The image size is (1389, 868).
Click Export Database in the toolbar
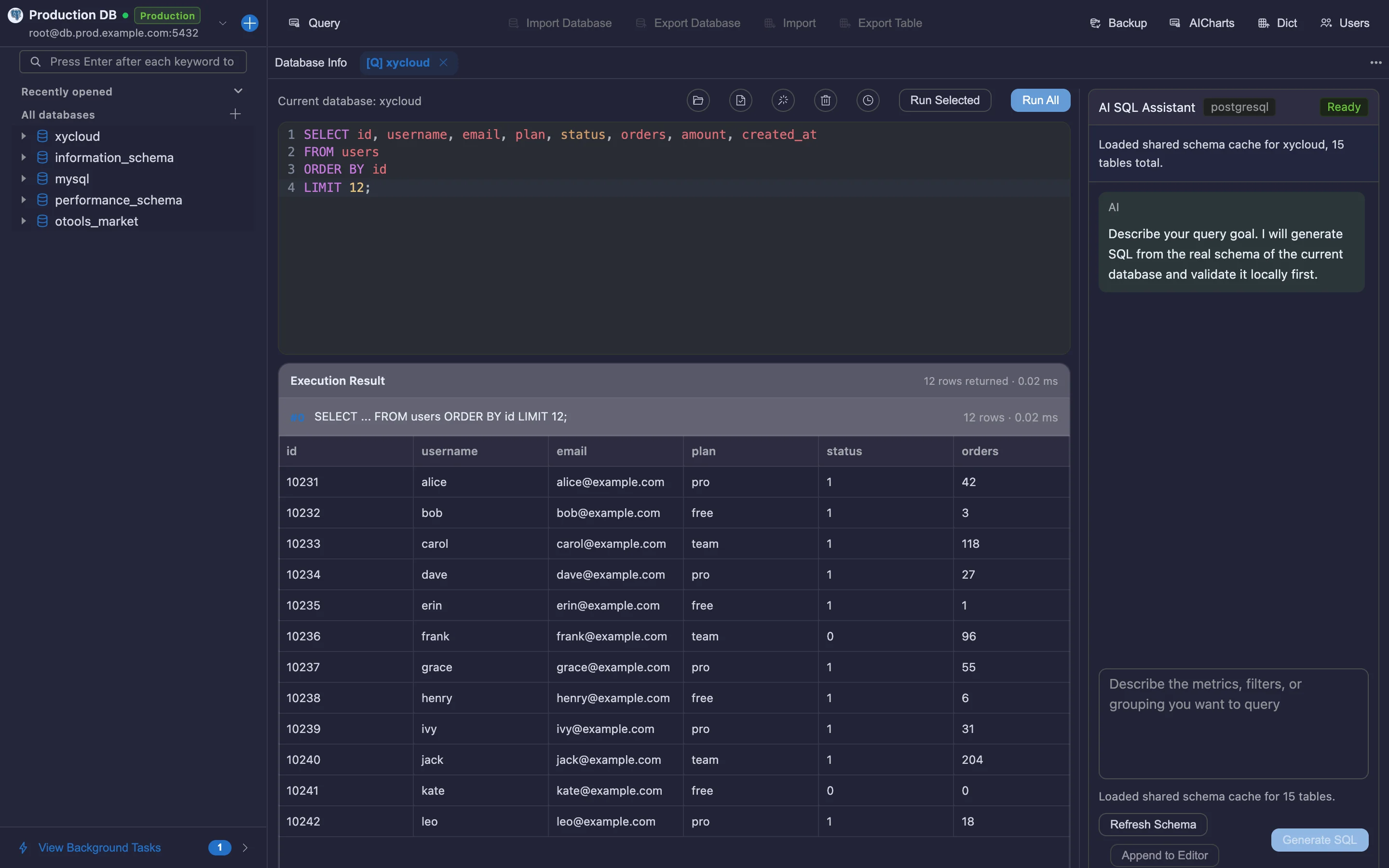point(688,23)
